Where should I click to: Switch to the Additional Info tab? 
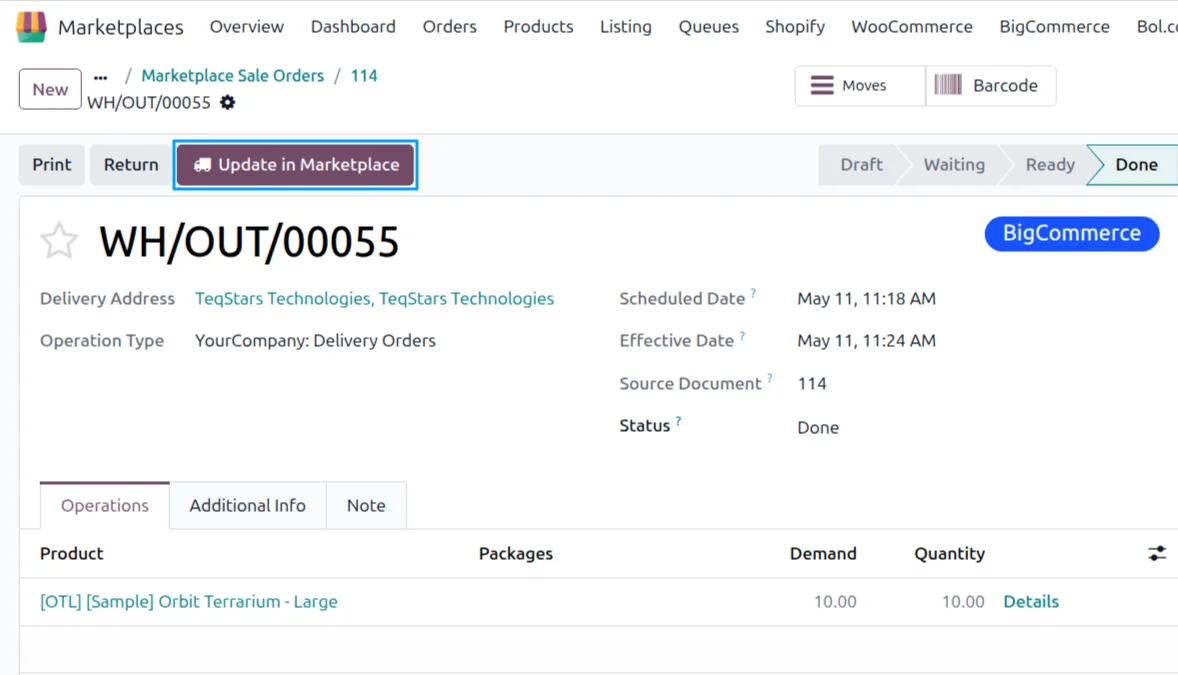247,506
